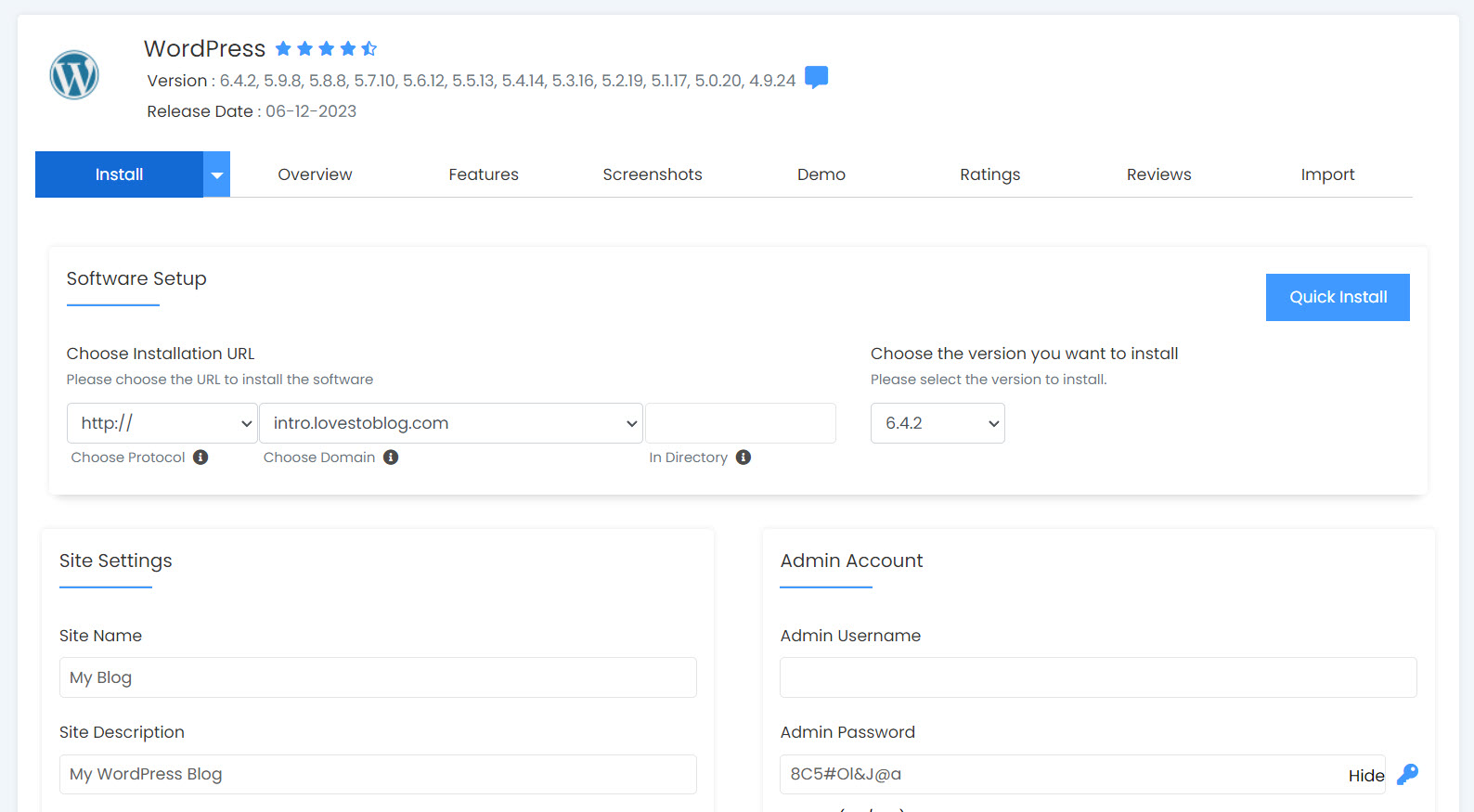Click the Choose Domain info icon
The image size is (1474, 812).
[391, 458]
